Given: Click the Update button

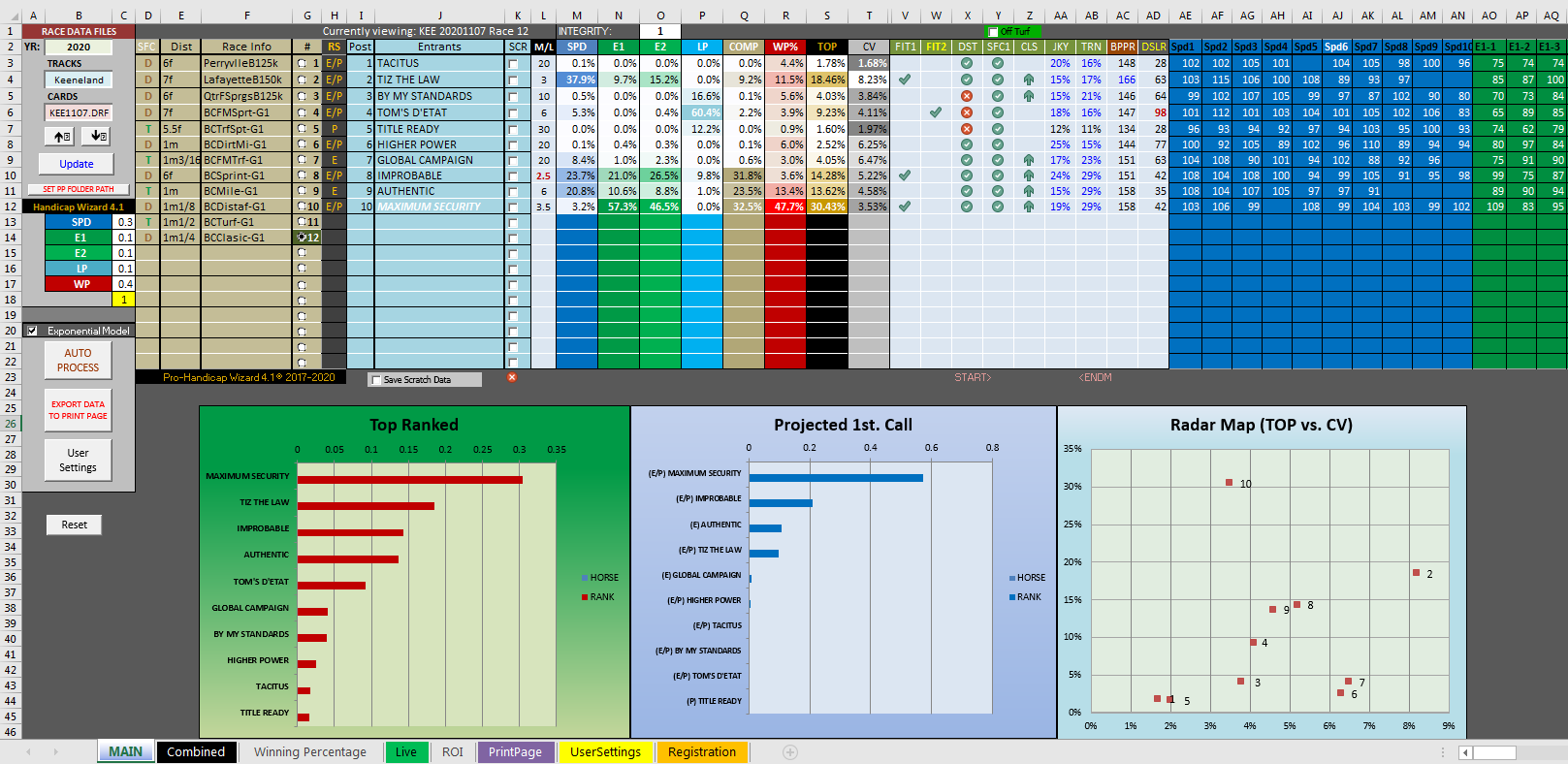Looking at the screenshot, I should point(77,164).
